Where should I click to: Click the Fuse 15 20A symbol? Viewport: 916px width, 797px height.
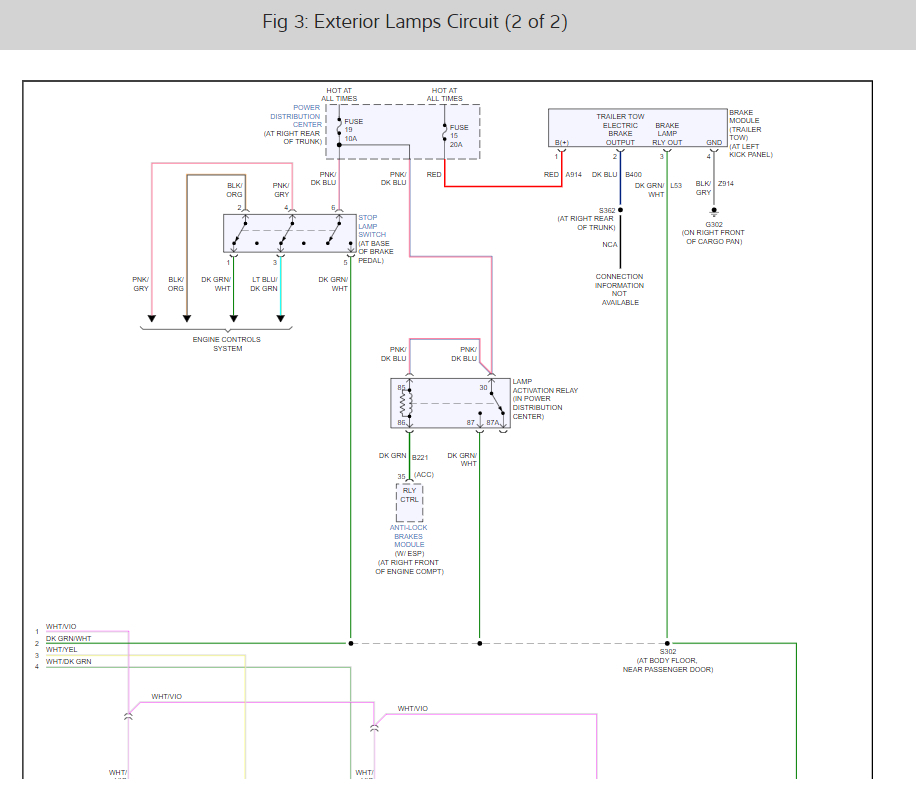point(445,134)
